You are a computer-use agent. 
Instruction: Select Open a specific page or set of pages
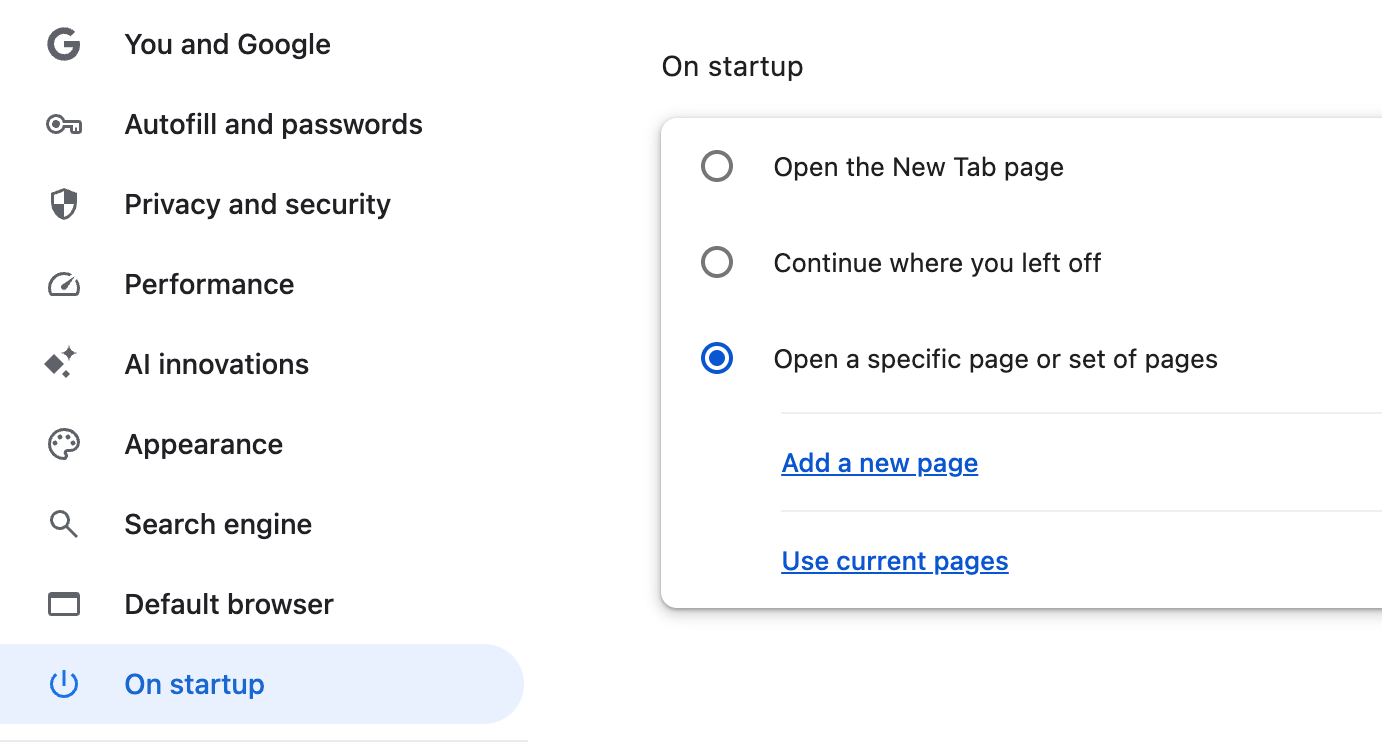[716, 358]
